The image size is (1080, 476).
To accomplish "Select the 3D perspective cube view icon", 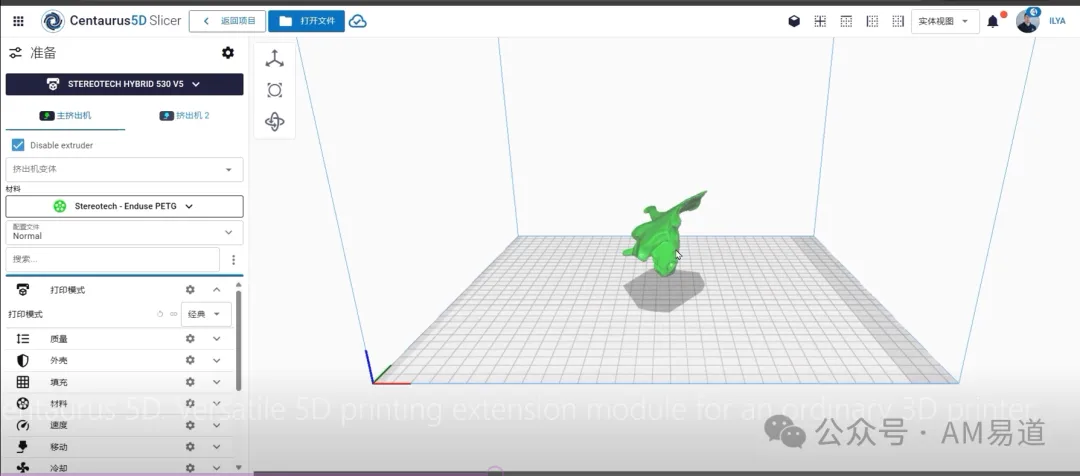I will point(794,21).
